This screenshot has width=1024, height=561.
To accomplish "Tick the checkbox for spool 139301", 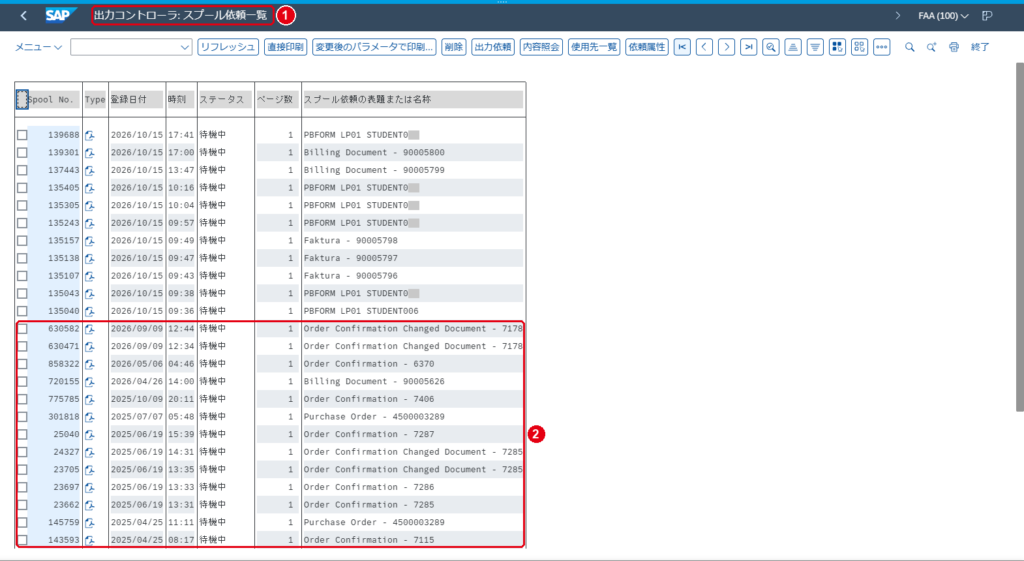I will tap(22, 152).
